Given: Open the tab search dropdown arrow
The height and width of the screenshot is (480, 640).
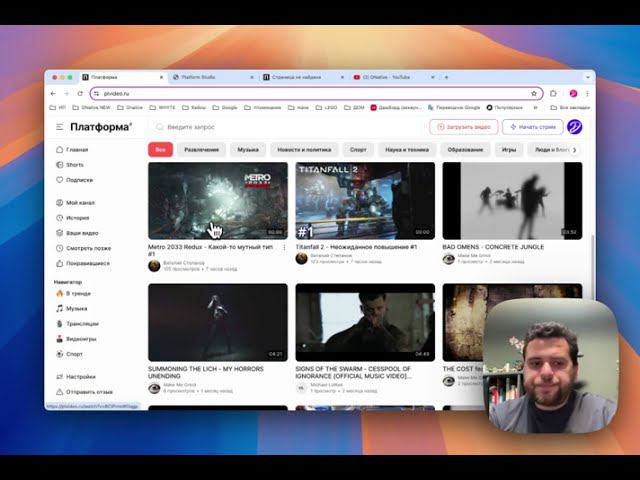Looking at the screenshot, I should tap(588, 77).
